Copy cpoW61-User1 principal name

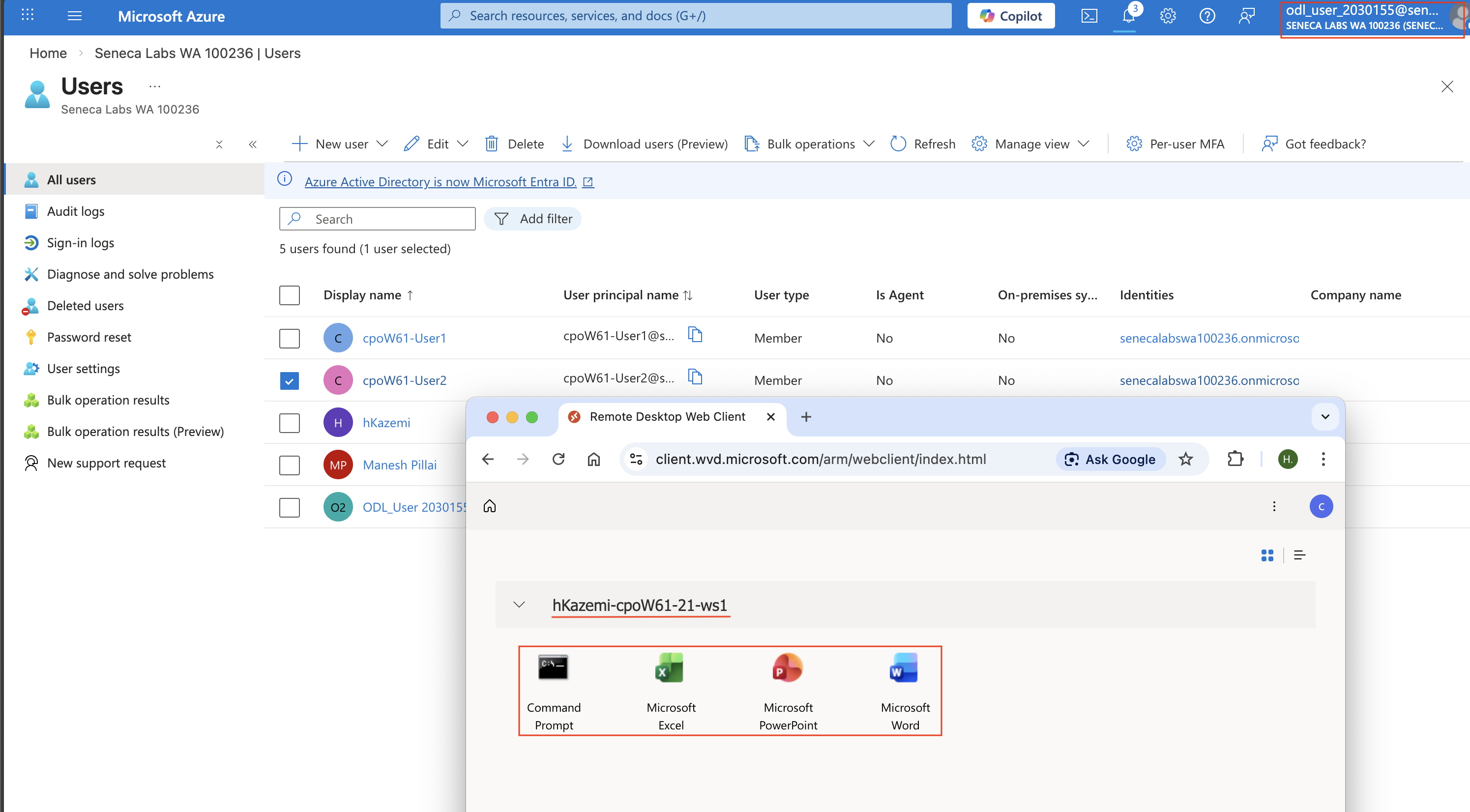[695, 334]
